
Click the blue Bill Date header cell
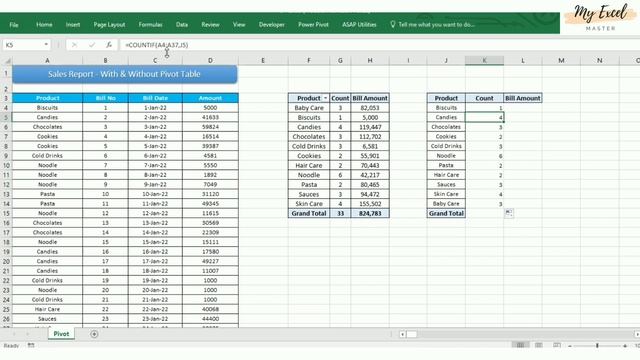point(155,98)
